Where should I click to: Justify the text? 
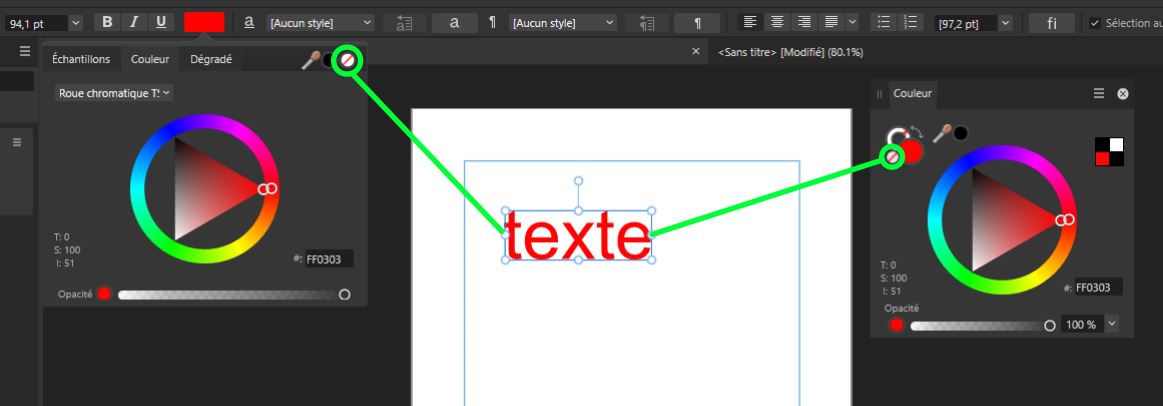click(x=831, y=22)
